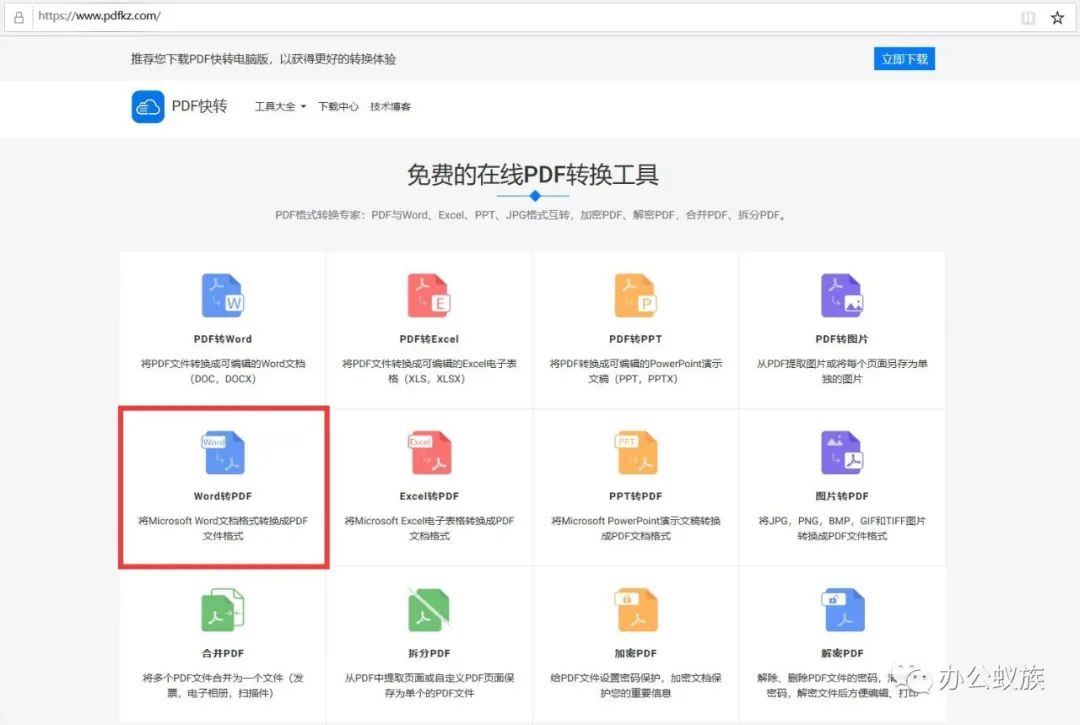Open the 加密PDF lock icon
This screenshot has height=725, width=1080.
pos(636,609)
